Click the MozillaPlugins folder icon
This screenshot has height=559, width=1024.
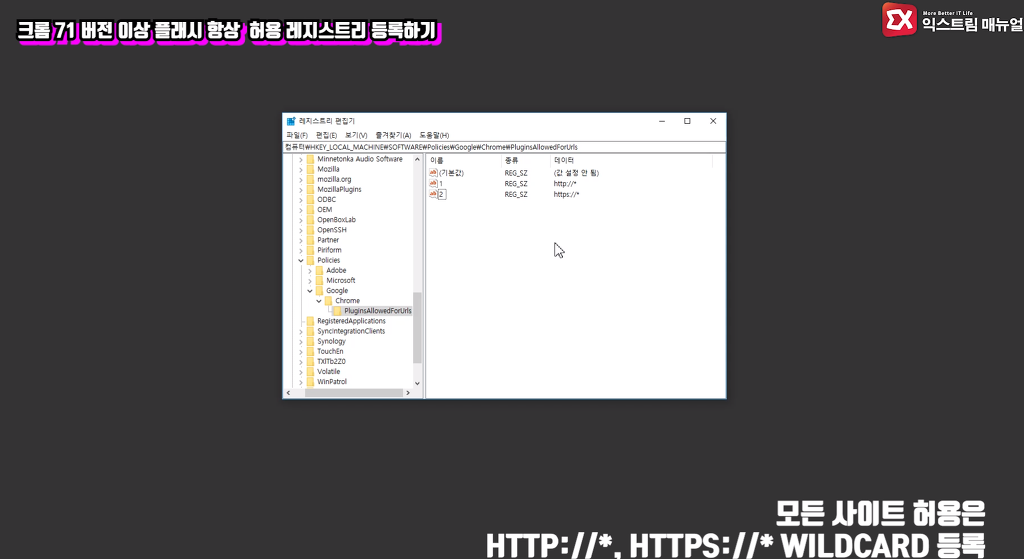click(x=311, y=189)
